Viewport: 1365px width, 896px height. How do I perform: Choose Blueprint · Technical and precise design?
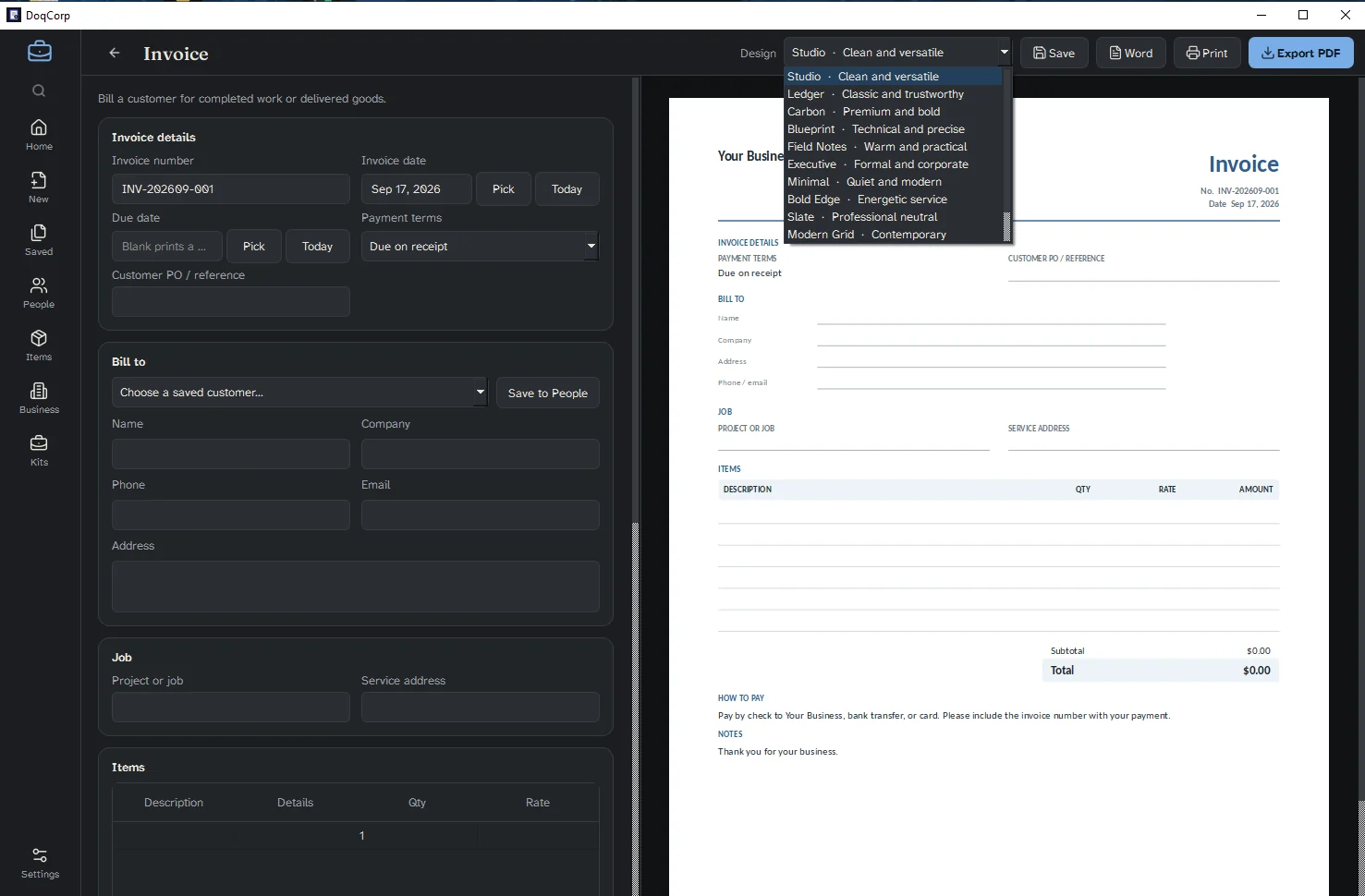pos(893,129)
